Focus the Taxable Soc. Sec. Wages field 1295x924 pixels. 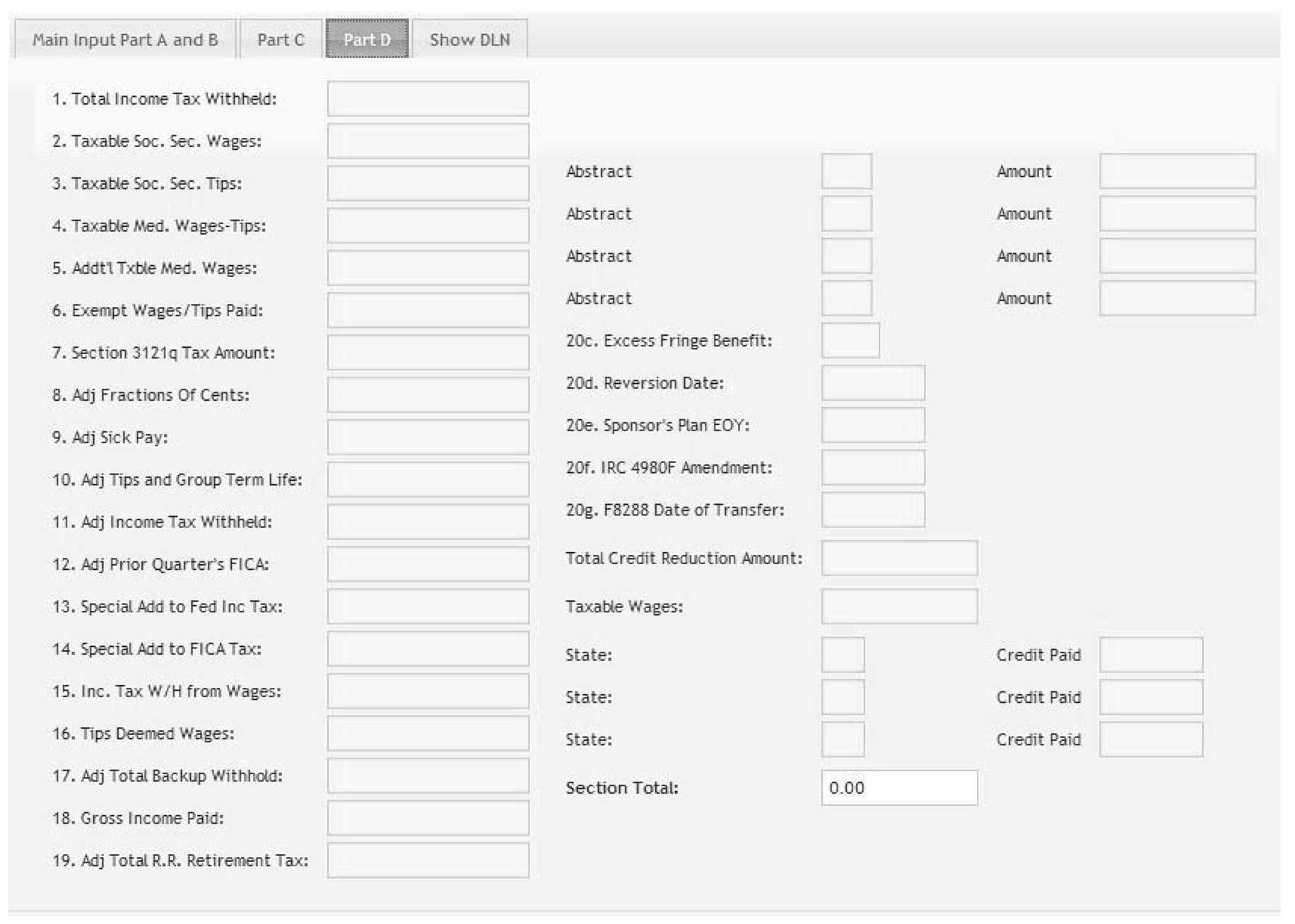(428, 141)
